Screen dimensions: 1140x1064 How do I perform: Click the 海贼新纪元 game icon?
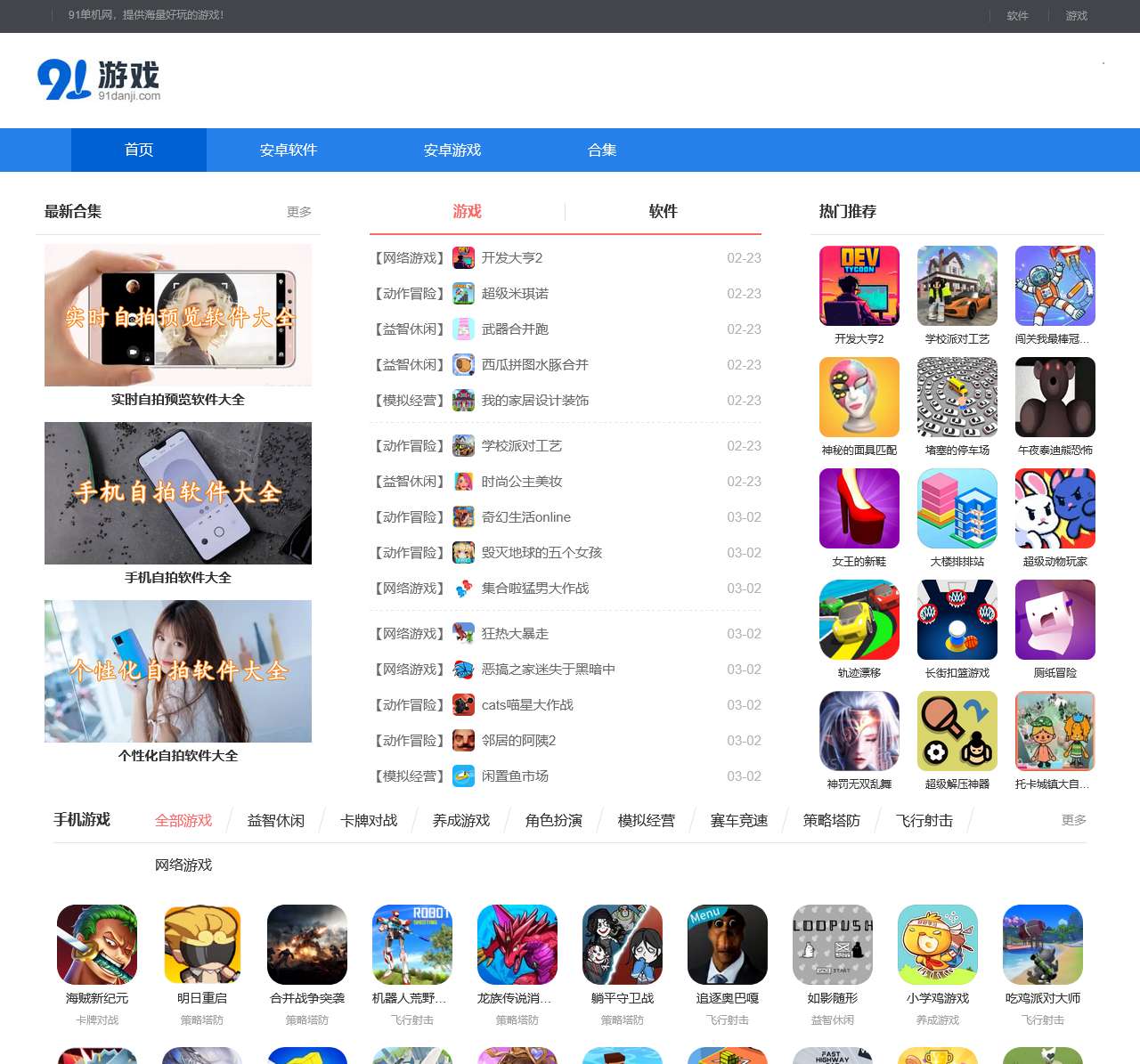point(97,945)
